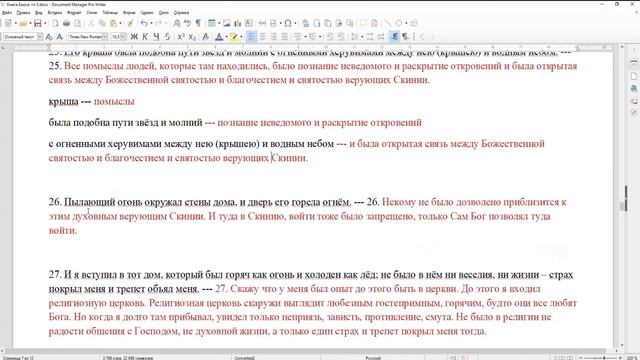Screen dimensions: 640x360
Task: Open the sidebar Gallery icon
Action: click(x=634, y=101)
